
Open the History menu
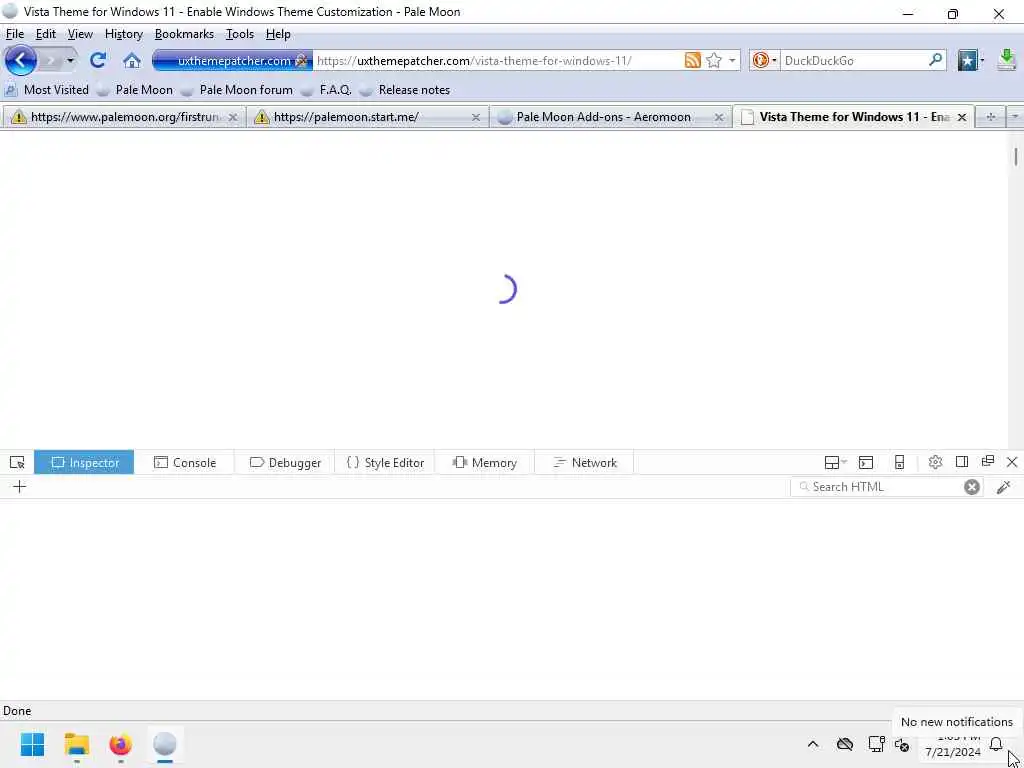click(x=124, y=34)
